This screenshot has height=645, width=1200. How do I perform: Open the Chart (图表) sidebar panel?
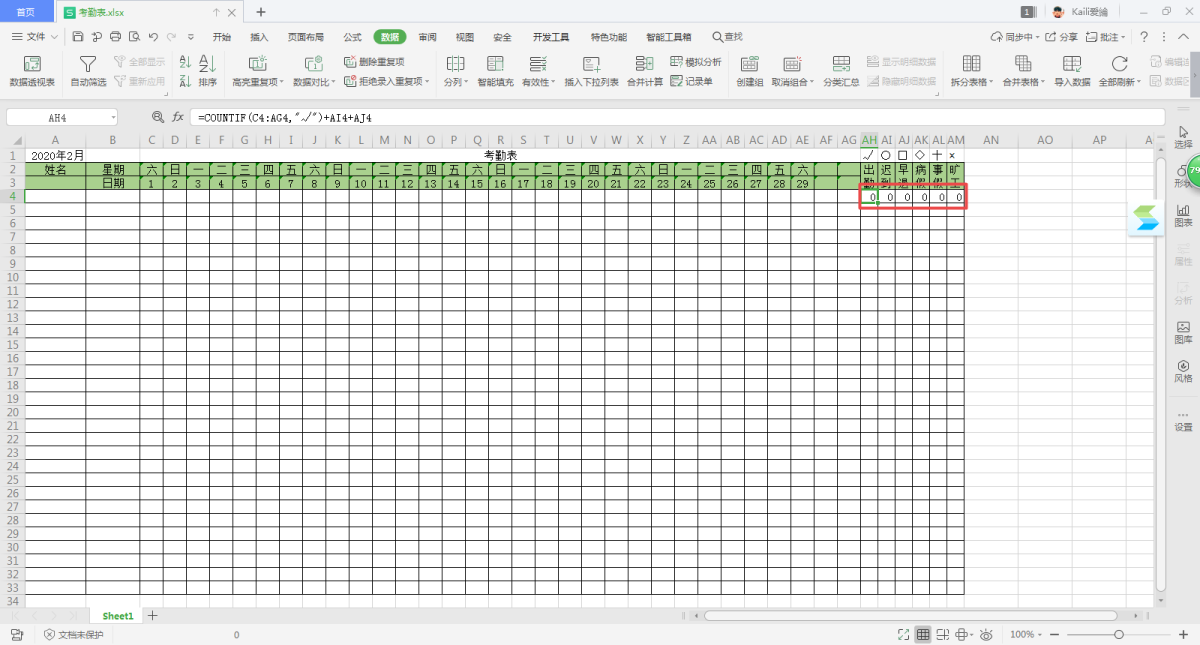click(x=1183, y=215)
